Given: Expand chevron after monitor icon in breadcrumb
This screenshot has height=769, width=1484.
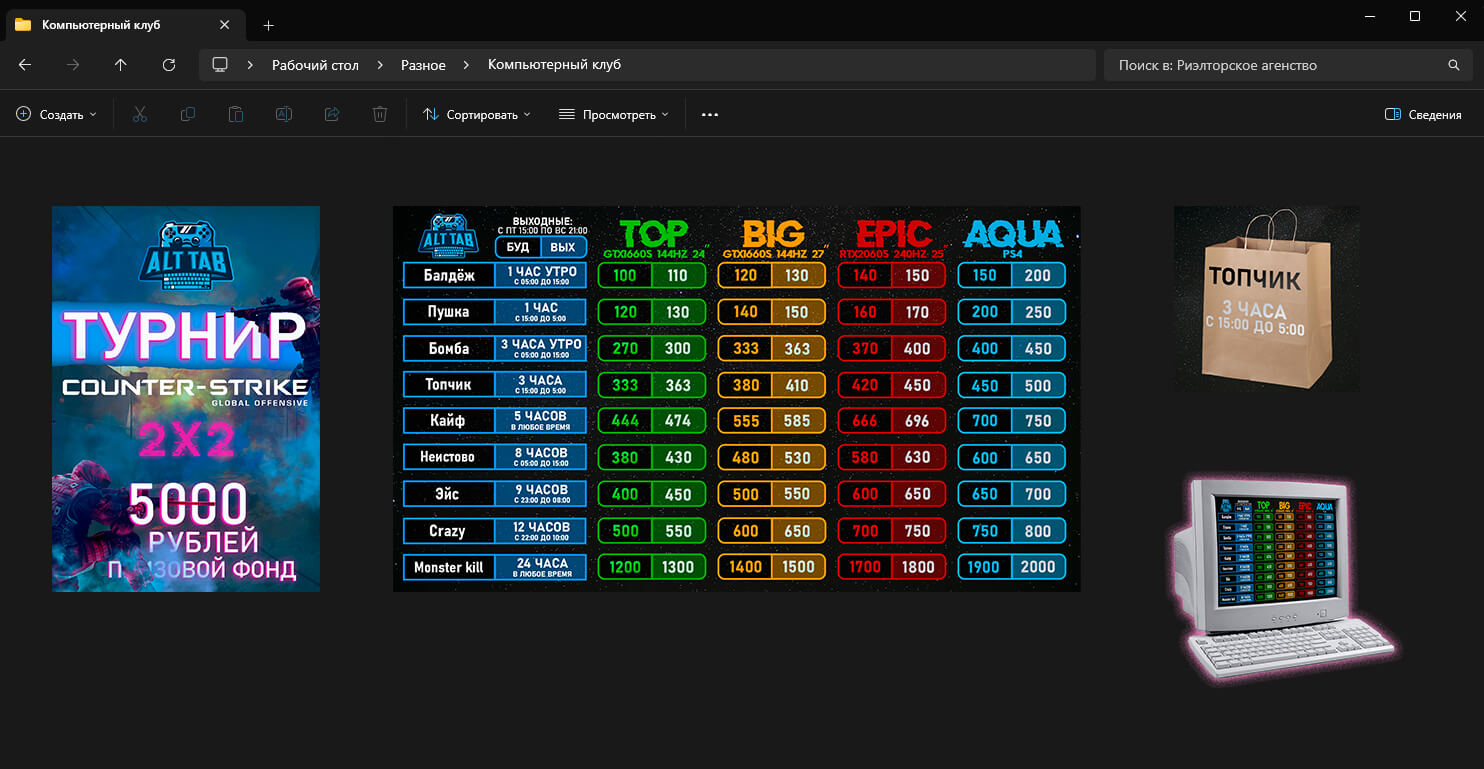Looking at the screenshot, I should coord(250,65).
